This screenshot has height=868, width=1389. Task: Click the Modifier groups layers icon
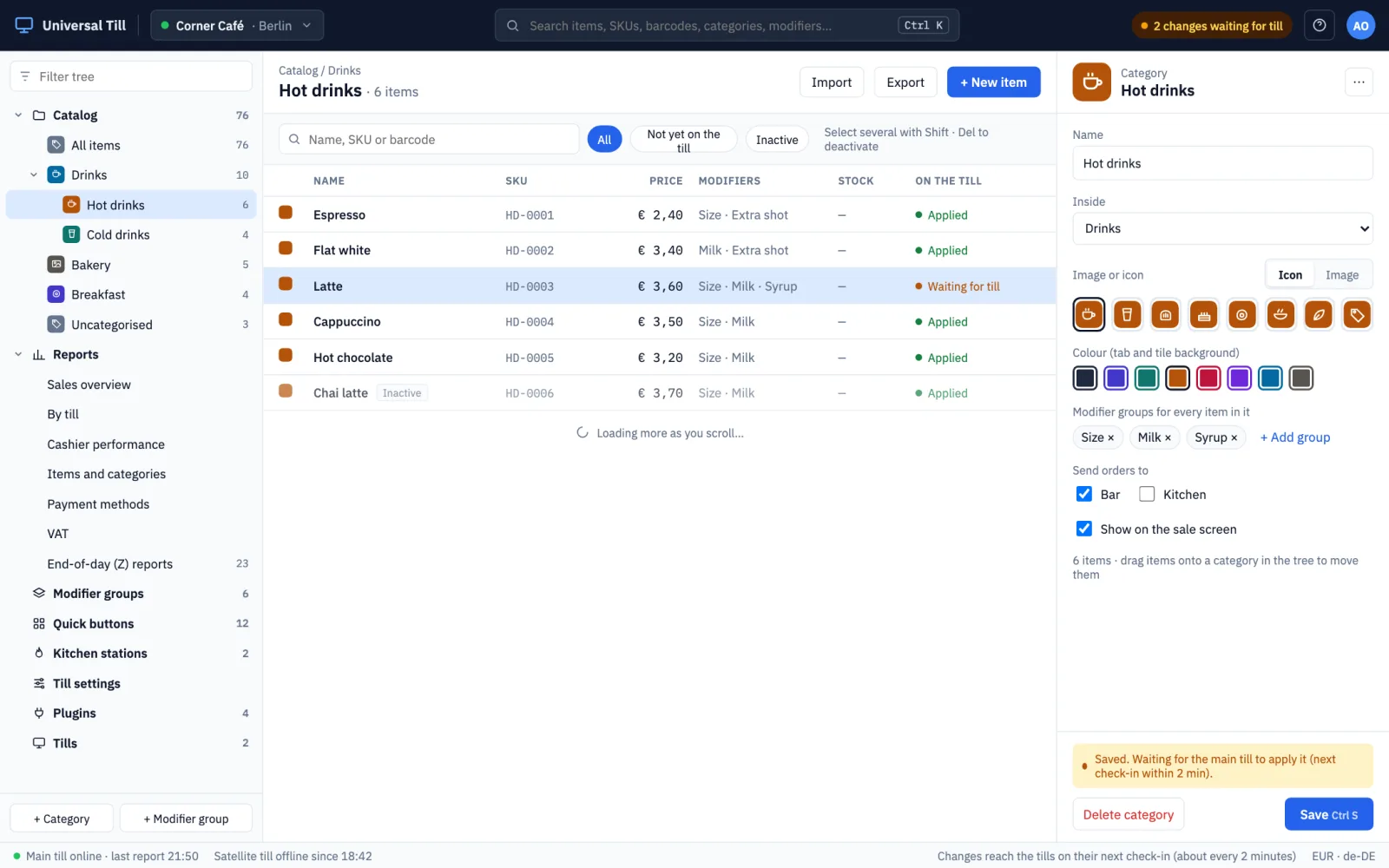[x=39, y=593]
